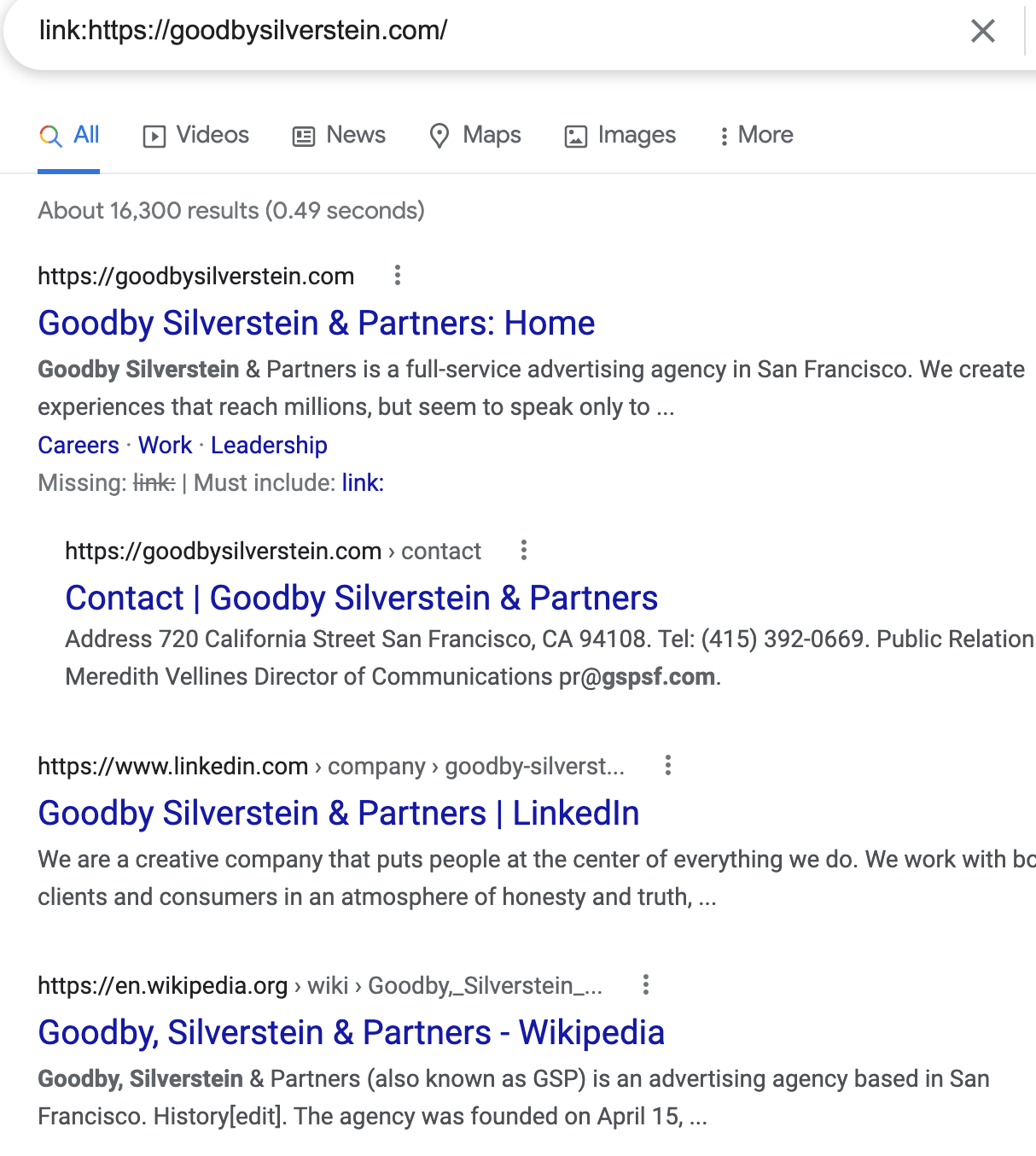The width and height of the screenshot is (1036, 1156).
Task: Click the News newspaper icon
Action: point(304,136)
